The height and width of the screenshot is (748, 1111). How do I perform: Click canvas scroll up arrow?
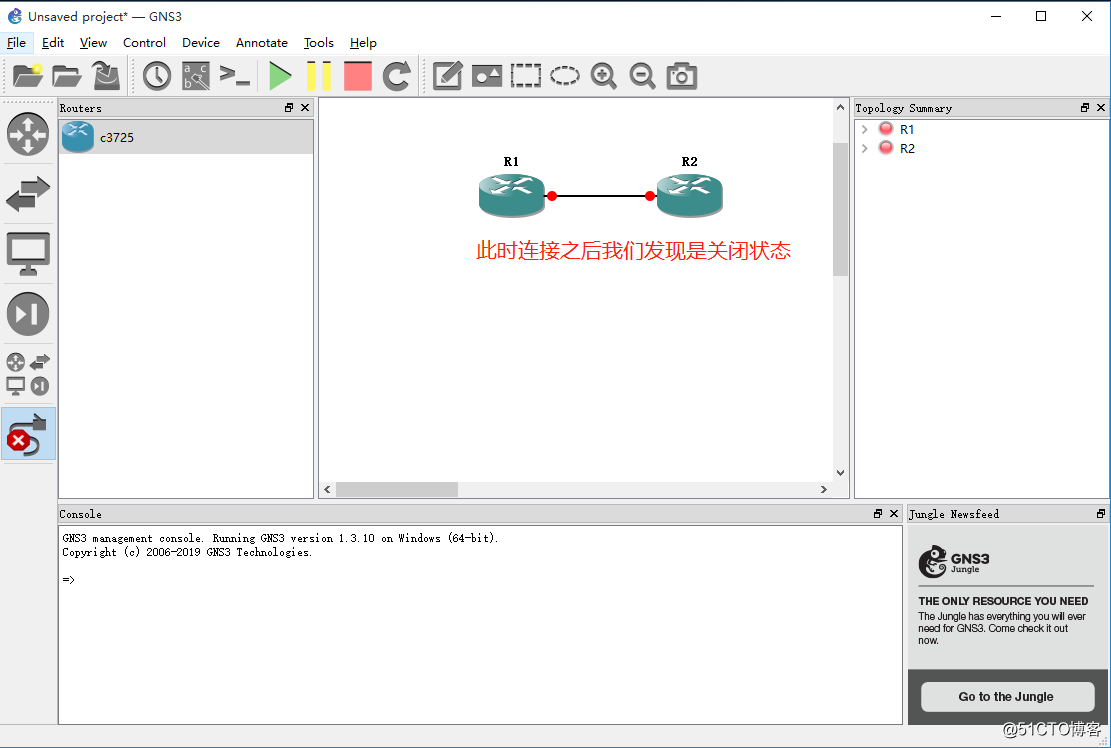click(x=840, y=107)
